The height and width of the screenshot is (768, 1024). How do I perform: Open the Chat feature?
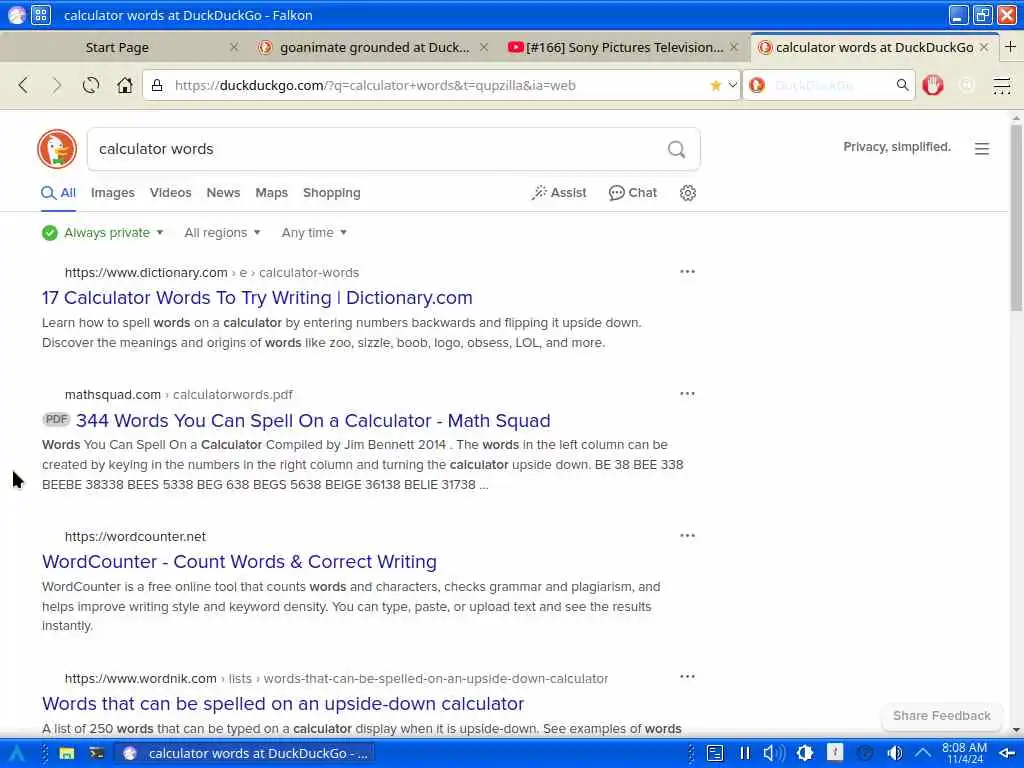[633, 193]
